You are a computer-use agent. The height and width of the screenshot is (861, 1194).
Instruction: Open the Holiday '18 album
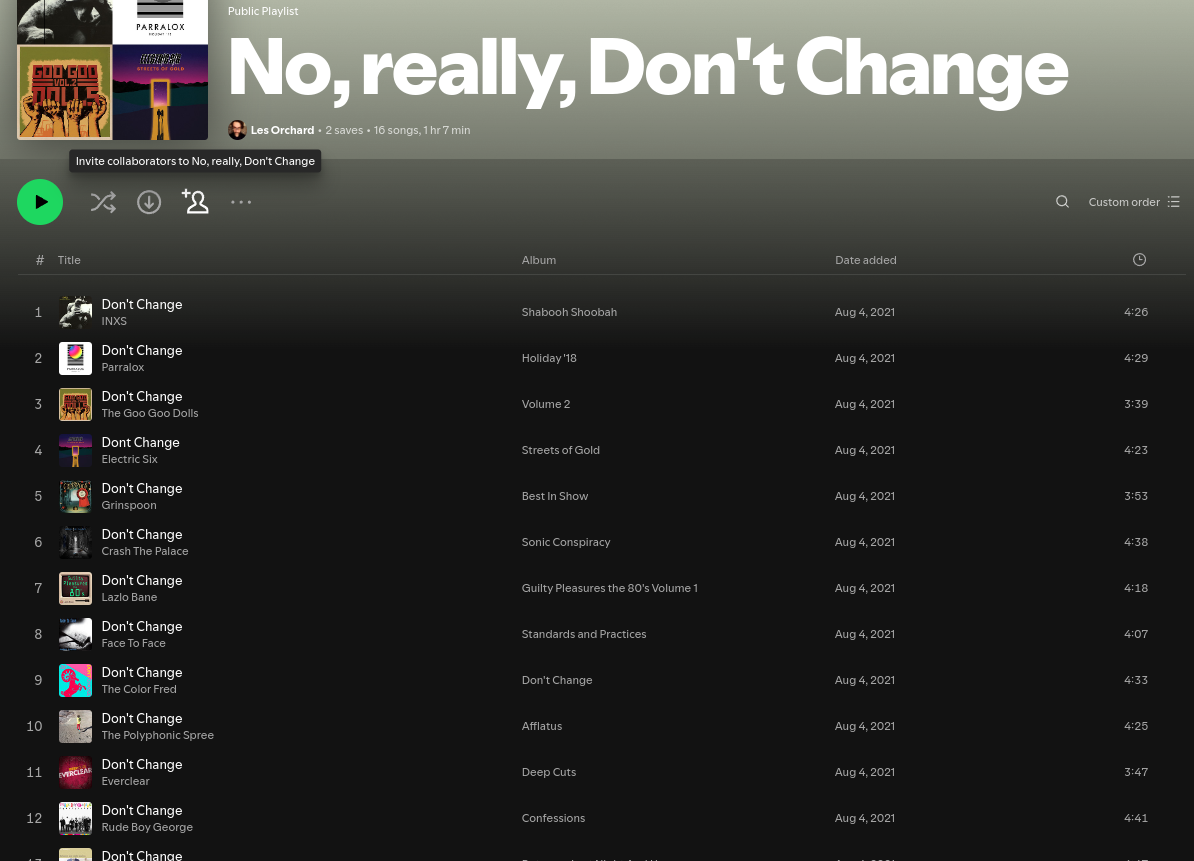click(x=549, y=358)
